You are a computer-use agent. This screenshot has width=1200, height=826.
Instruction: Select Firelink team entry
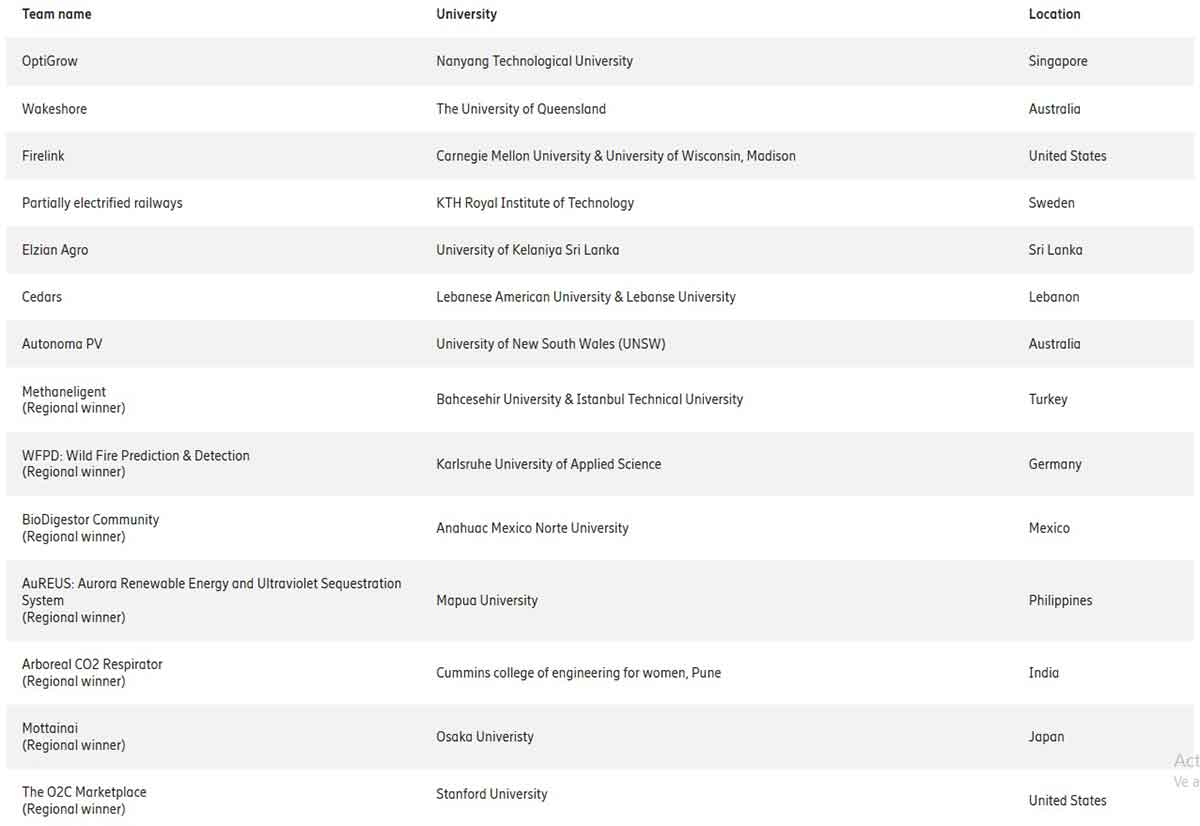(x=43, y=156)
